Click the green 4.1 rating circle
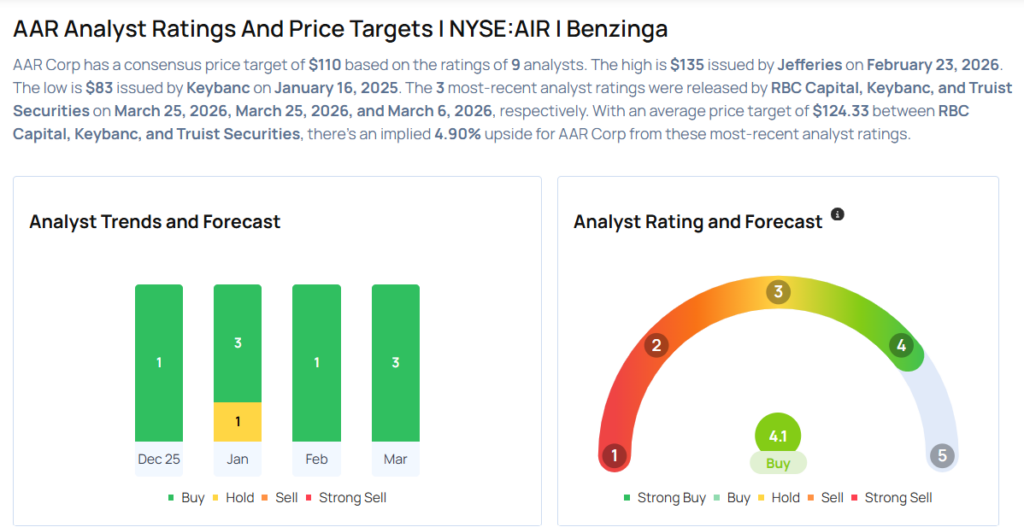 pyautogui.click(x=778, y=436)
